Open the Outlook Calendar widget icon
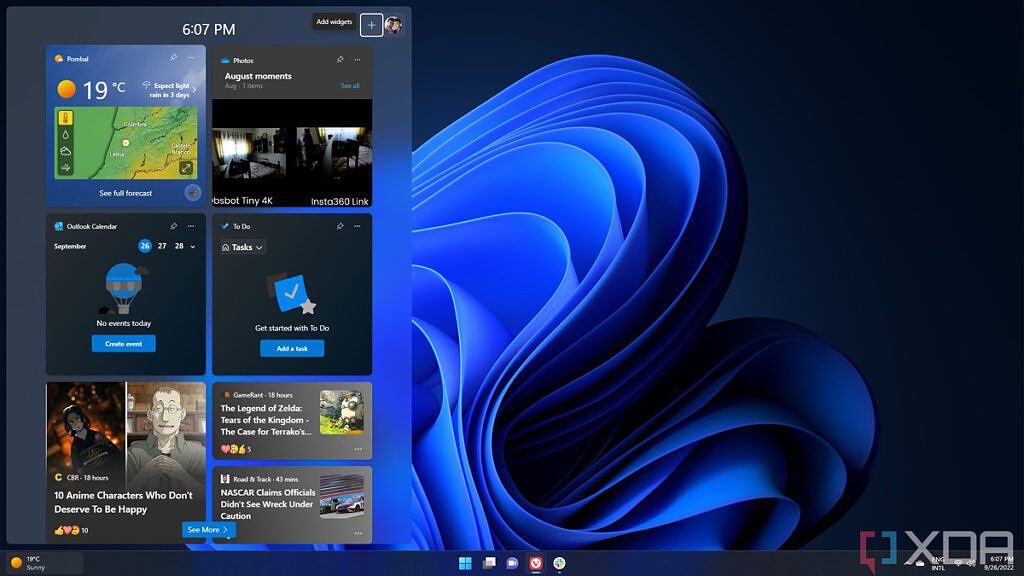The width and height of the screenshot is (1024, 576). coord(57,226)
